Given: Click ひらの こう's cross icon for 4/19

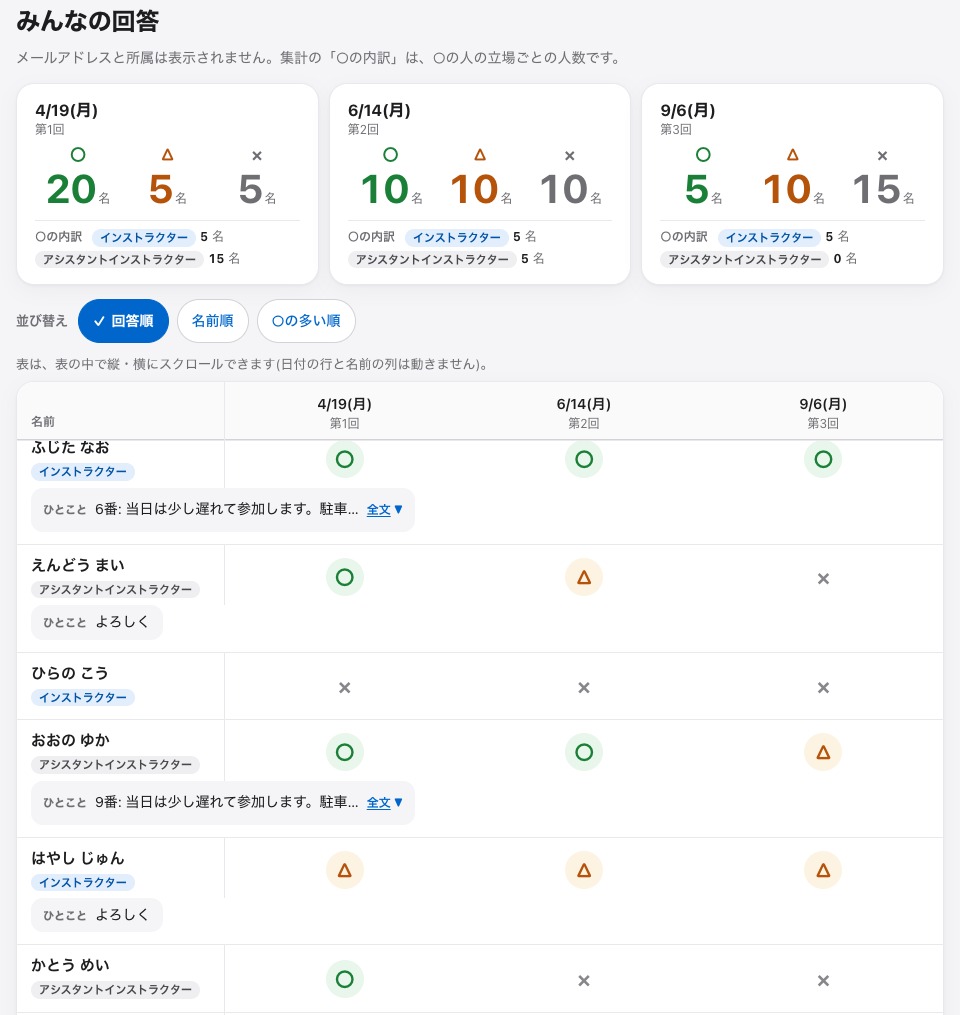Looking at the screenshot, I should [344, 687].
